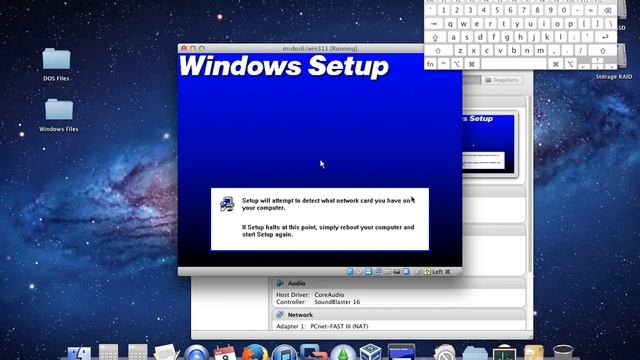The width and height of the screenshot is (640, 360).
Task: Click the Audio section header
Action: click(398, 283)
